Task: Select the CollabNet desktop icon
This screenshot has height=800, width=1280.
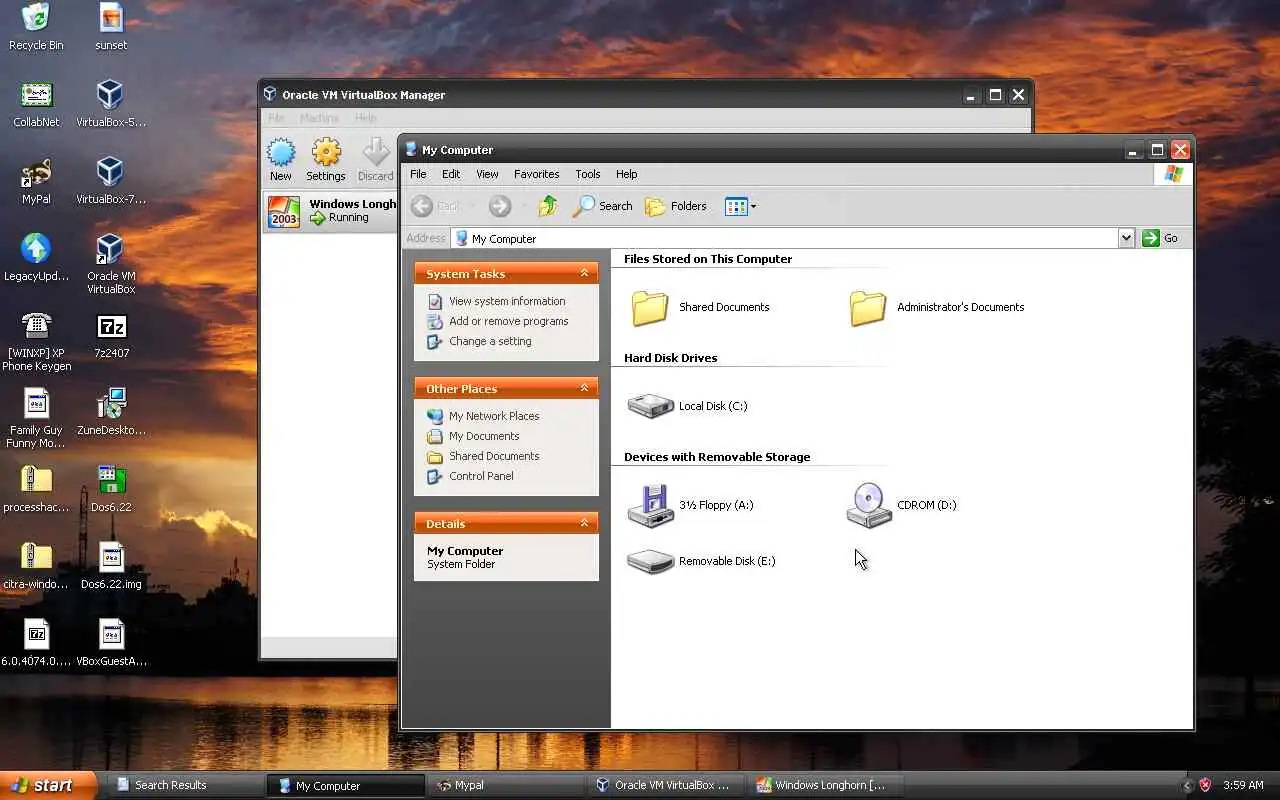Action: point(36,104)
